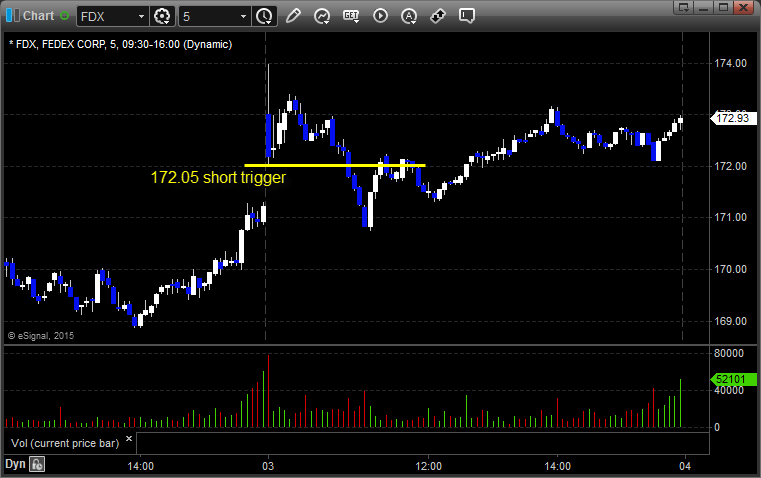Image resolution: width=761 pixels, height=478 pixels.
Task: Open the circled A icon menu
Action: click(x=409, y=16)
